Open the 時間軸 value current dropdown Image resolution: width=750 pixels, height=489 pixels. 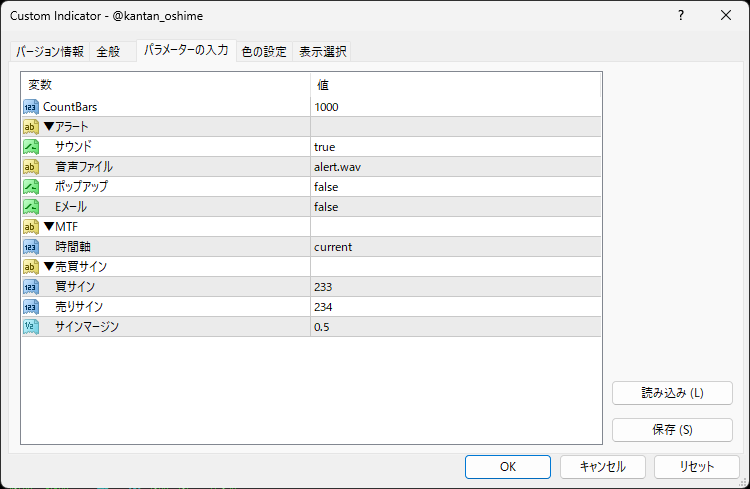point(455,247)
